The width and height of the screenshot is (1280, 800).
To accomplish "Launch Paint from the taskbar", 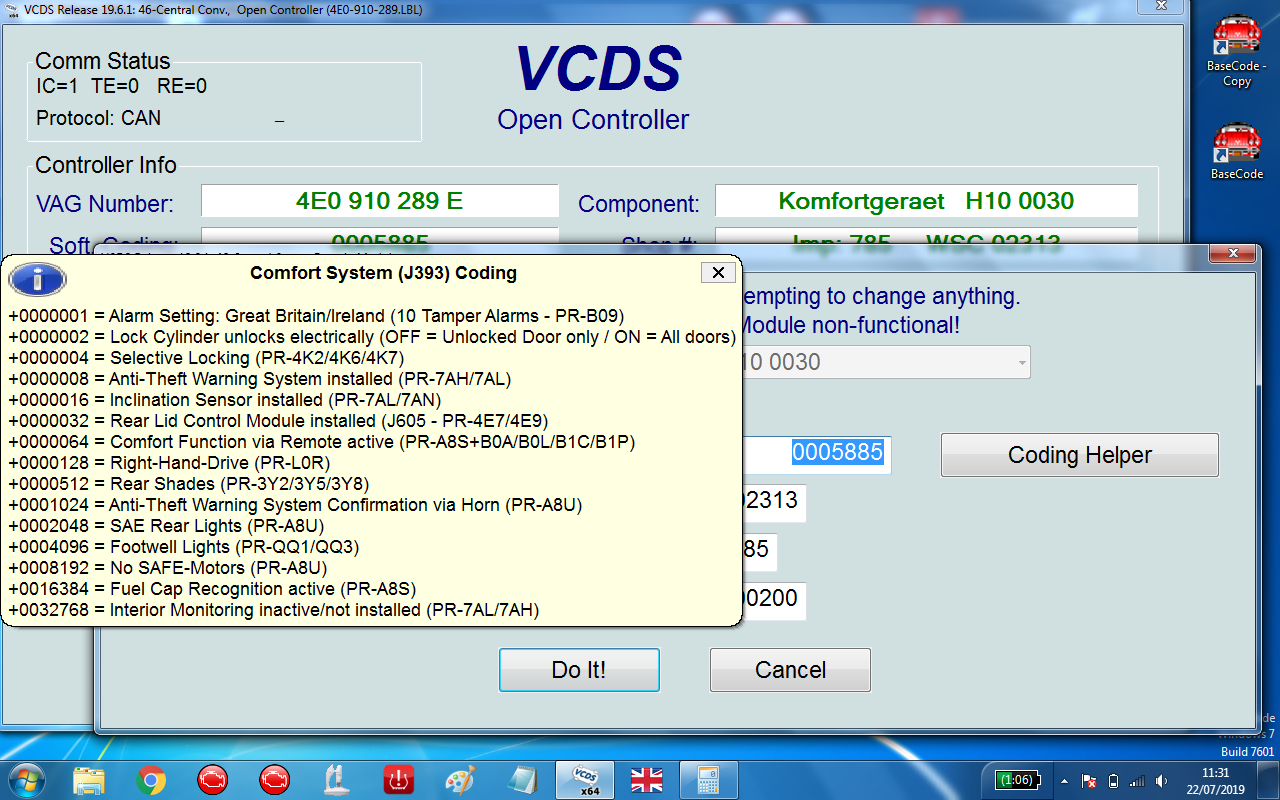I will pyautogui.click(x=461, y=780).
